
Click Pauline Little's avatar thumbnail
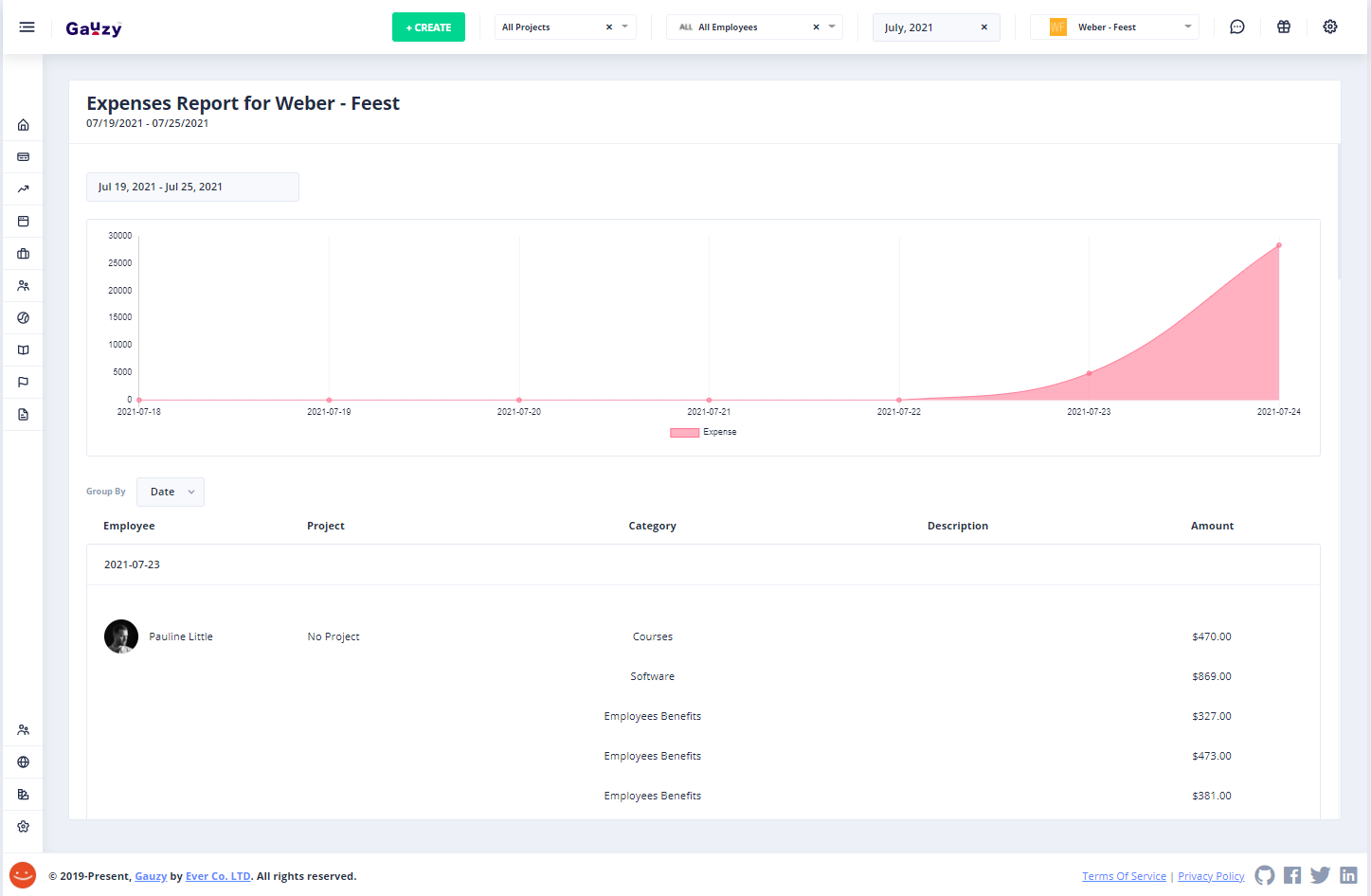click(x=121, y=636)
